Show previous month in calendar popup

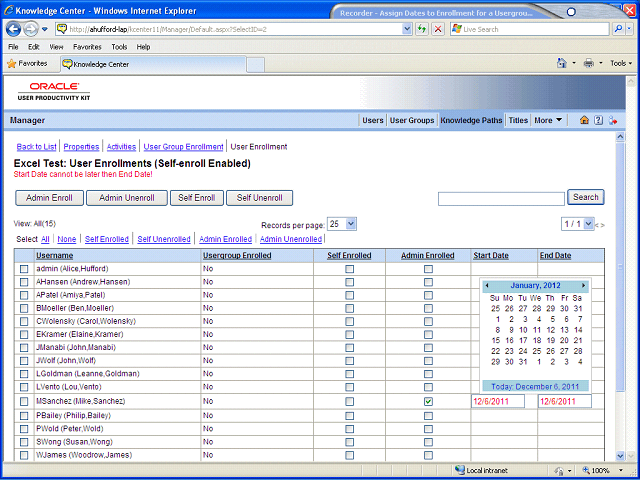point(487,285)
